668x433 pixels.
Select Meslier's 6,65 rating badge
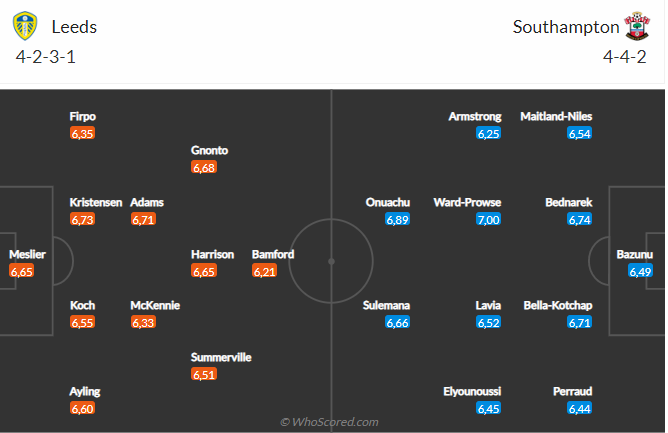click(x=21, y=271)
